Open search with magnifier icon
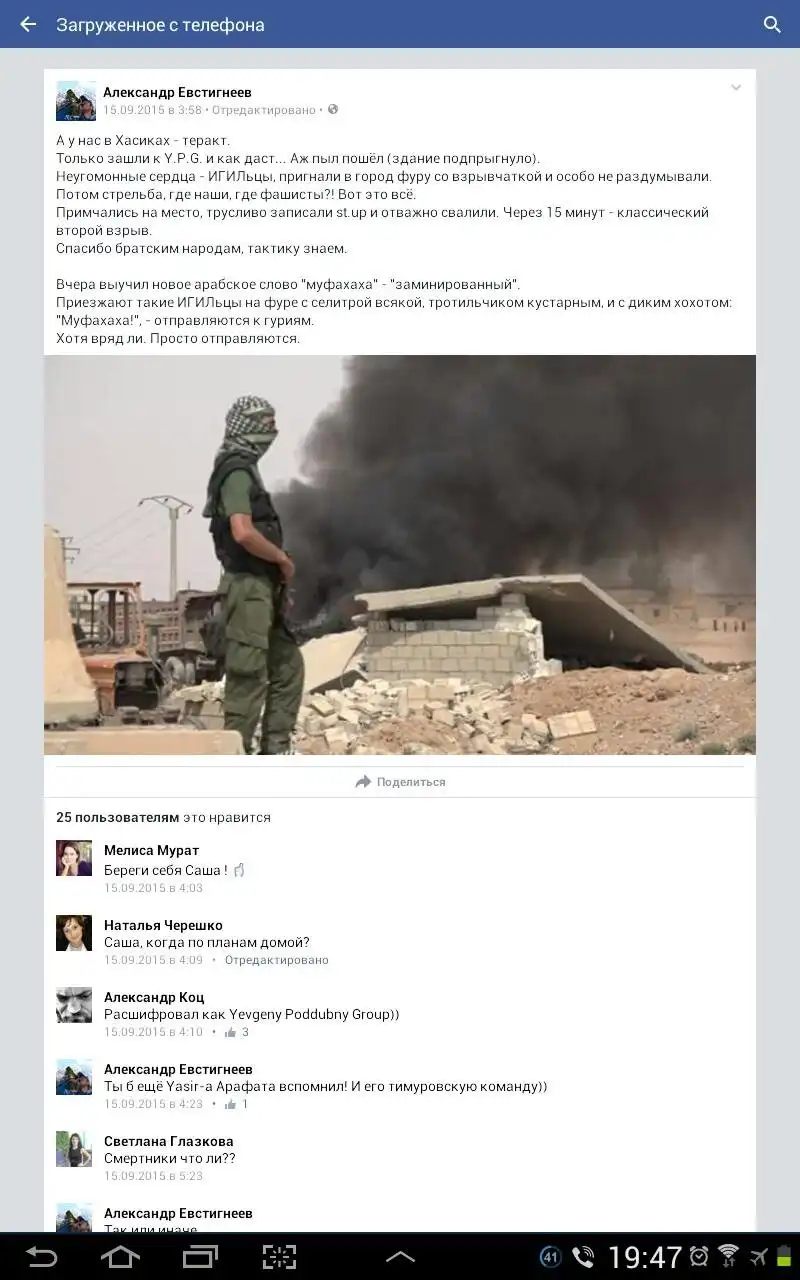This screenshot has height=1280, width=800. pos(772,25)
